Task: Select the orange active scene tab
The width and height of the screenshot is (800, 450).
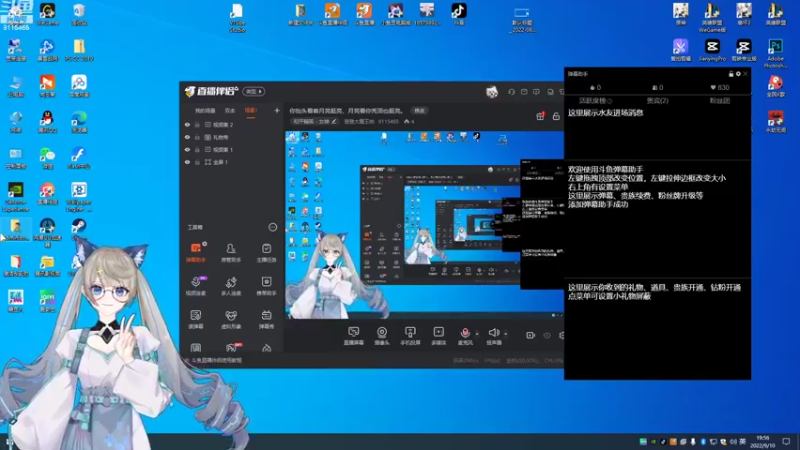Action: pos(251,111)
